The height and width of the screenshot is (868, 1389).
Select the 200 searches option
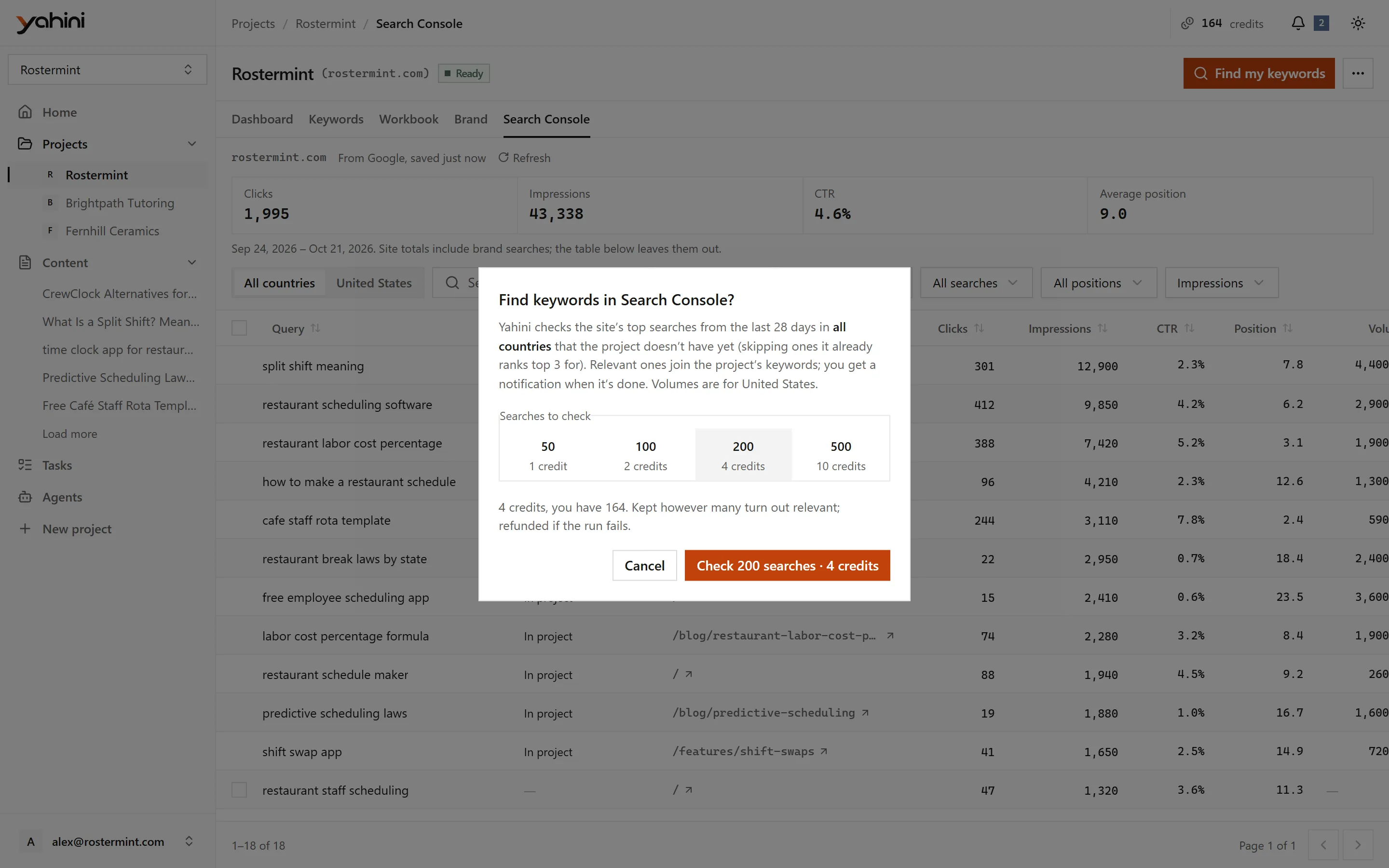(743, 455)
